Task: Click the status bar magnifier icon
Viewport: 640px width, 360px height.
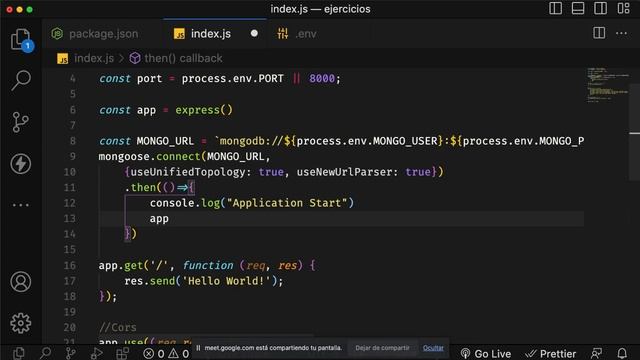Action: click(45, 353)
